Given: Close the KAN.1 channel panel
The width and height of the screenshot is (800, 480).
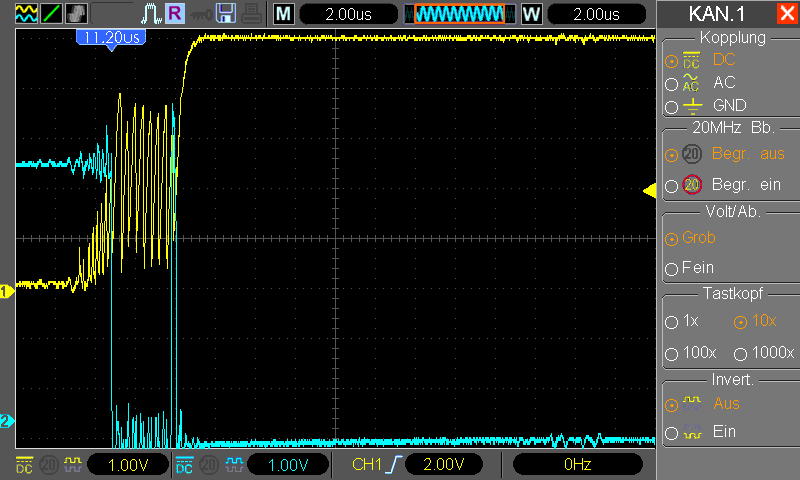Looking at the screenshot, I should click(787, 14).
